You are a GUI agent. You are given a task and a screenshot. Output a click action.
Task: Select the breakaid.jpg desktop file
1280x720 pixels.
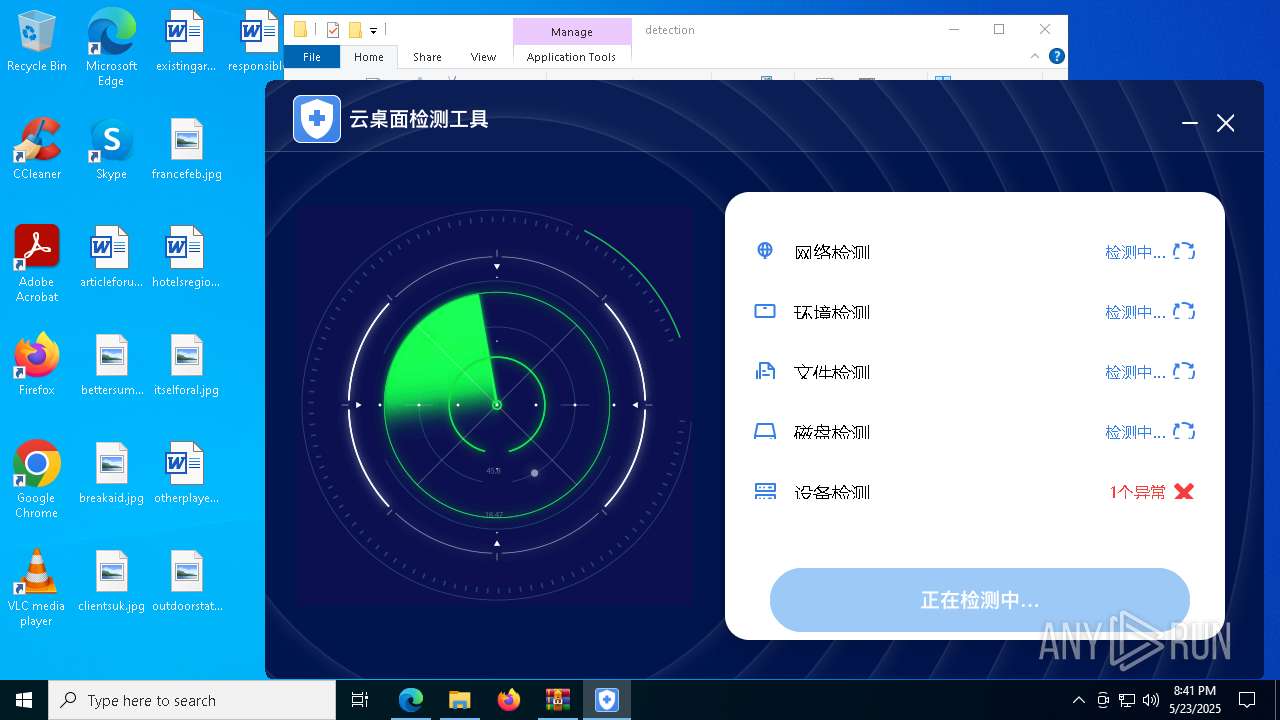tap(111, 474)
